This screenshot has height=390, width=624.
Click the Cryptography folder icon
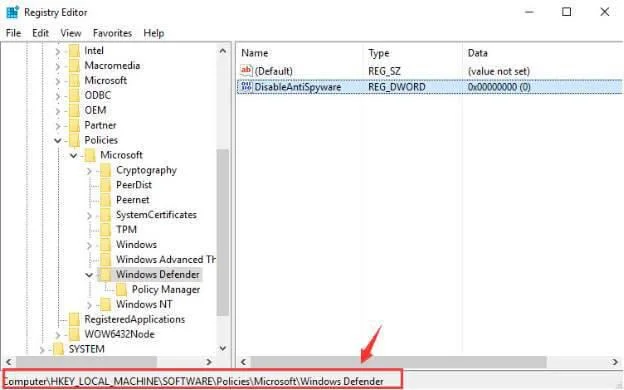click(x=105, y=170)
